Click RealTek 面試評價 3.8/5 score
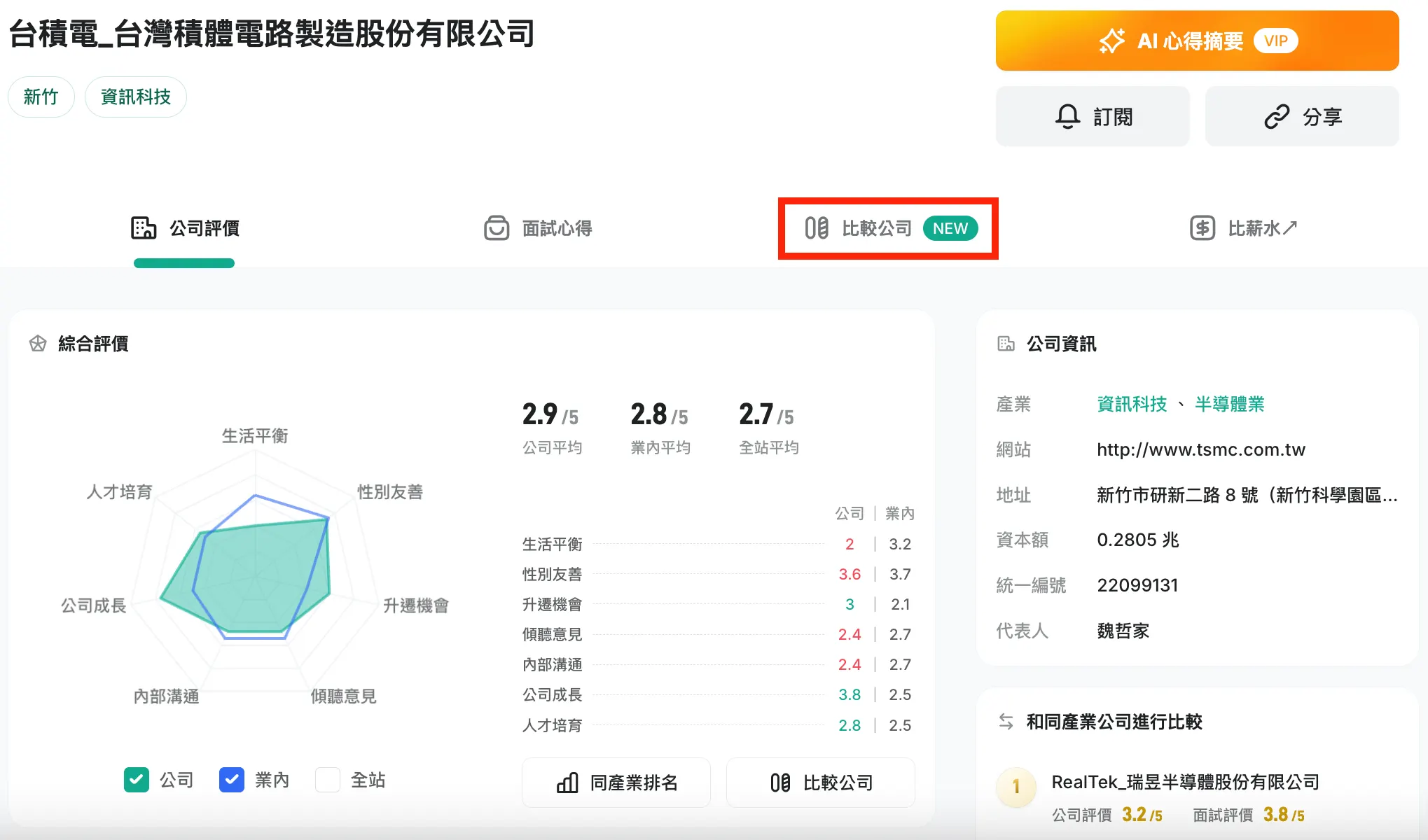The width and height of the screenshot is (1428, 840). tap(1249, 815)
